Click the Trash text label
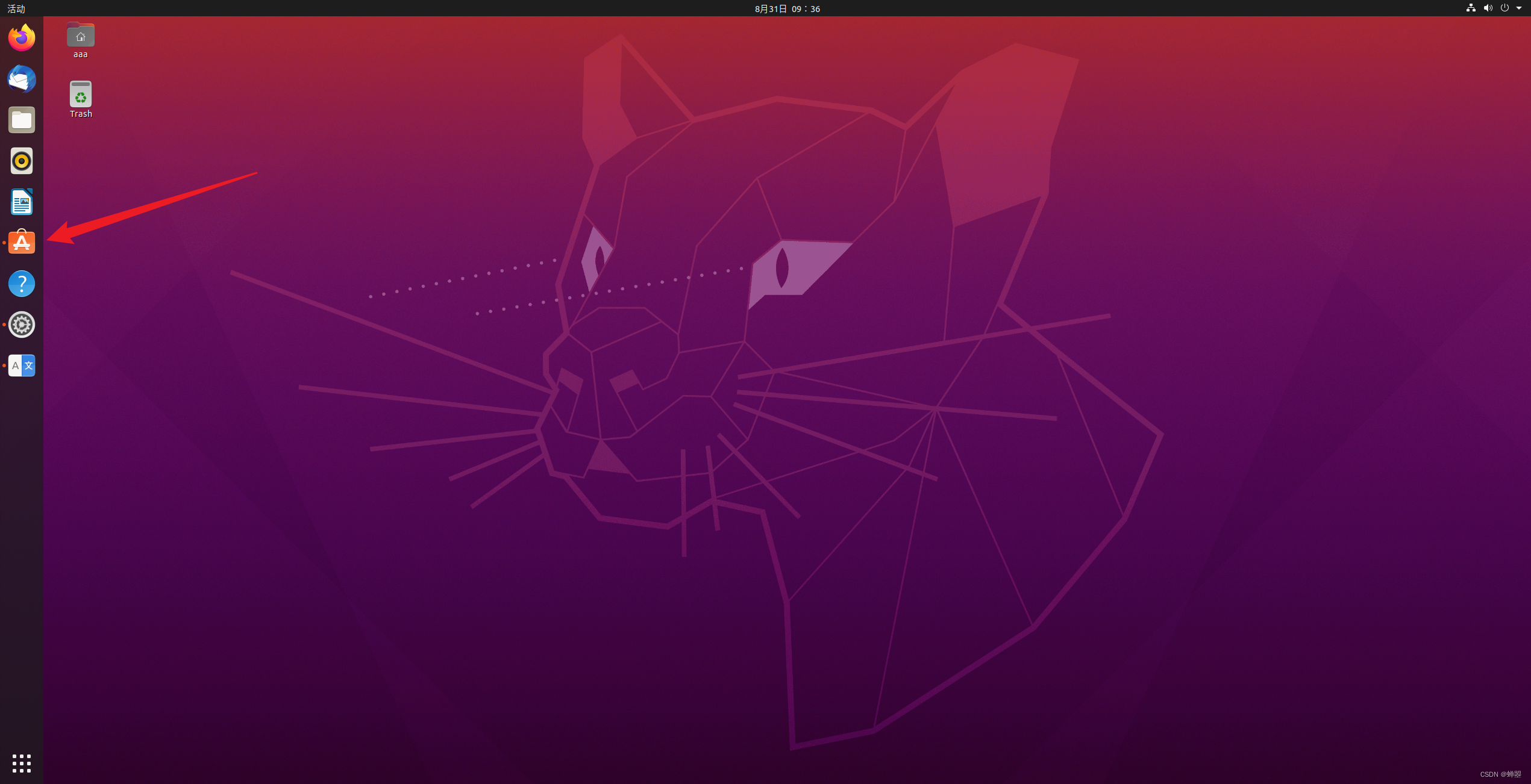The width and height of the screenshot is (1531, 784). (x=81, y=114)
